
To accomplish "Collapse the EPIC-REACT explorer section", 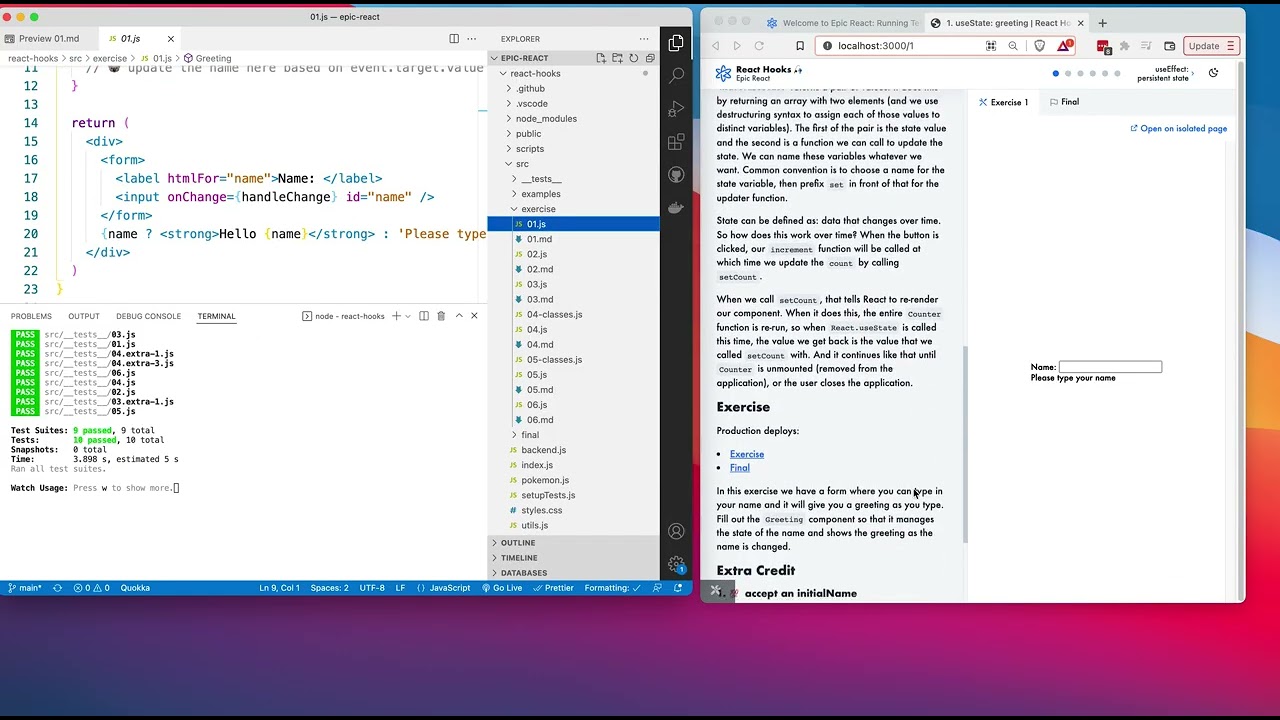I will coord(524,58).
